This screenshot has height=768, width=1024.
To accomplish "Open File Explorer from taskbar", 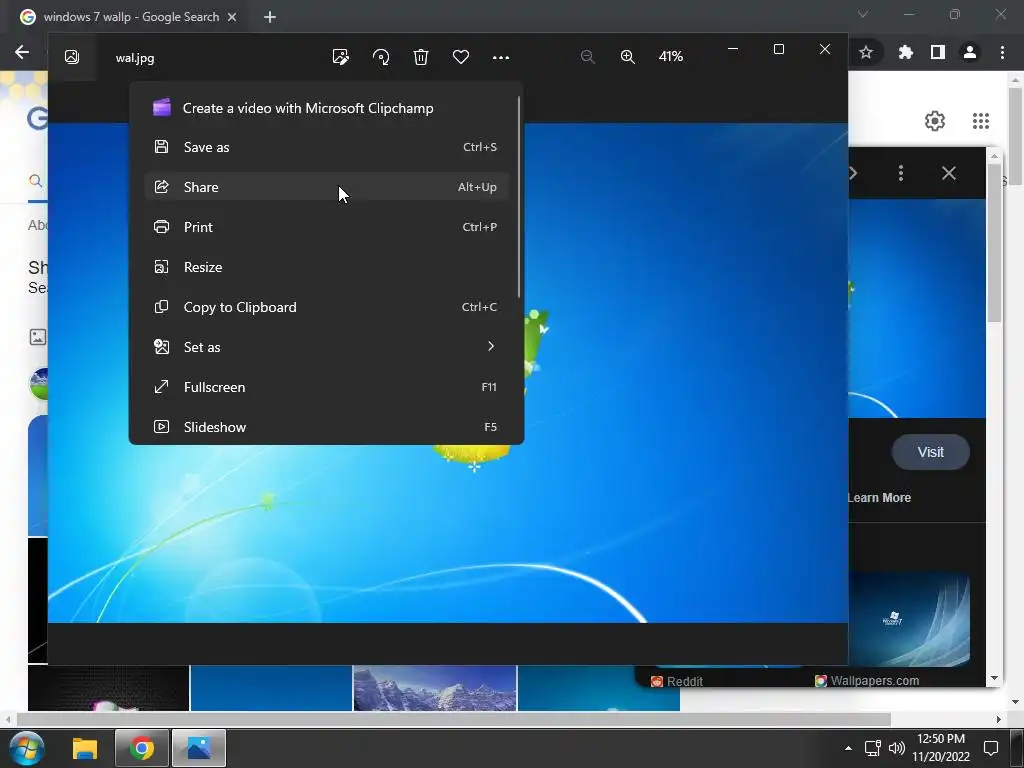I will (x=84, y=748).
